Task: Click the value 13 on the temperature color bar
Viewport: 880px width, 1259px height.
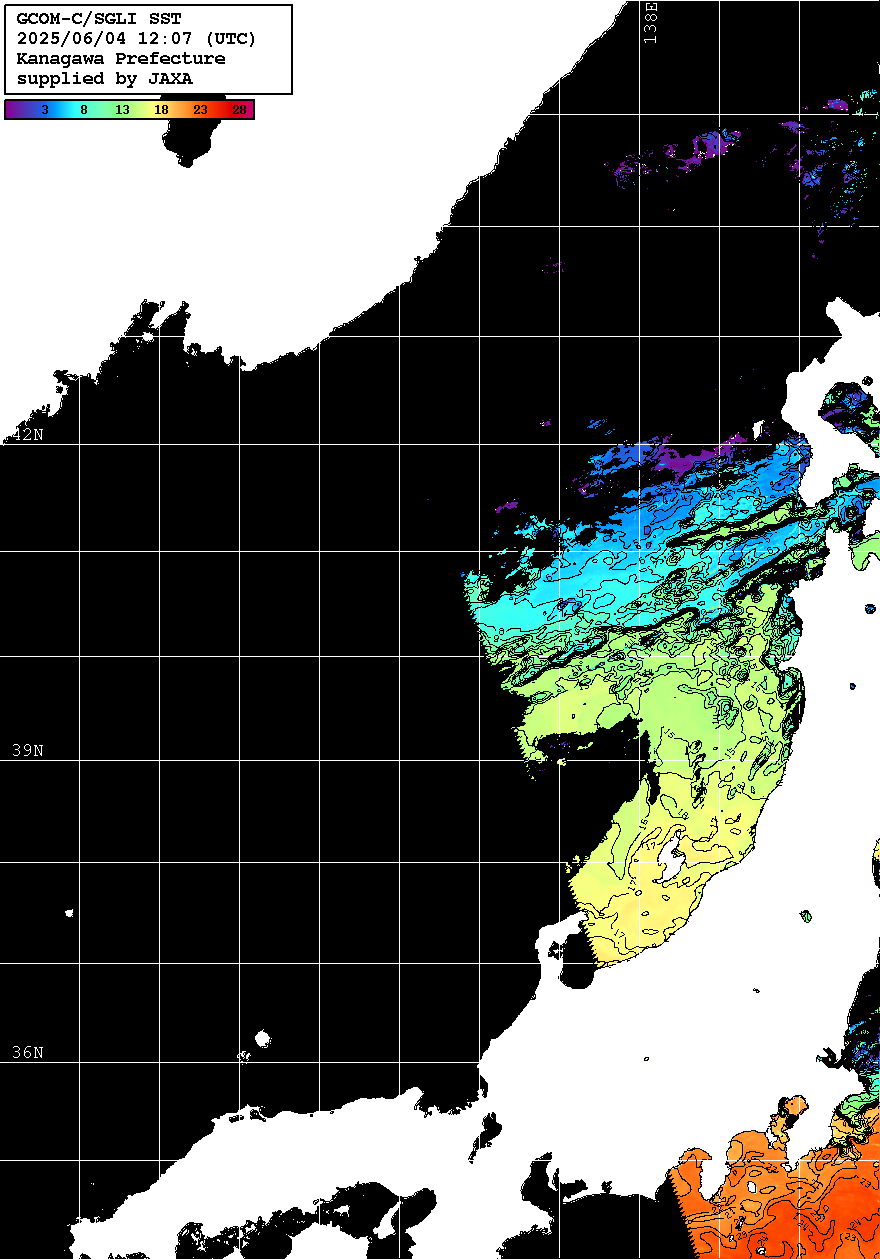Action: pos(122,110)
